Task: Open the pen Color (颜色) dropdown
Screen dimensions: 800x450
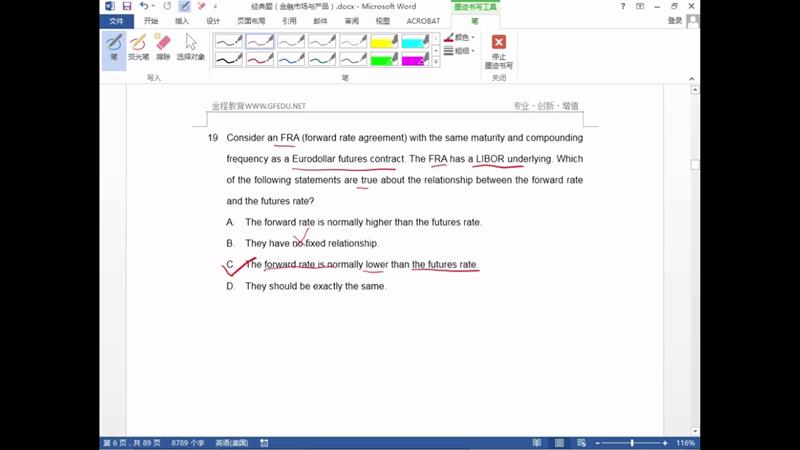Action: tap(459, 37)
